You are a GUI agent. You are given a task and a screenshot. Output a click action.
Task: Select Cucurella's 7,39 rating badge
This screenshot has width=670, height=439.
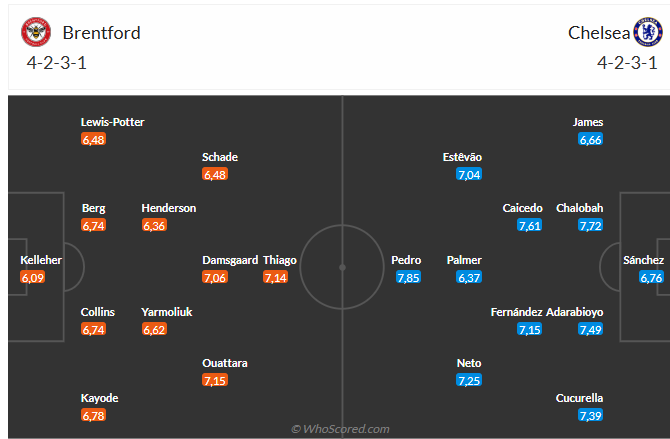[x=590, y=415]
